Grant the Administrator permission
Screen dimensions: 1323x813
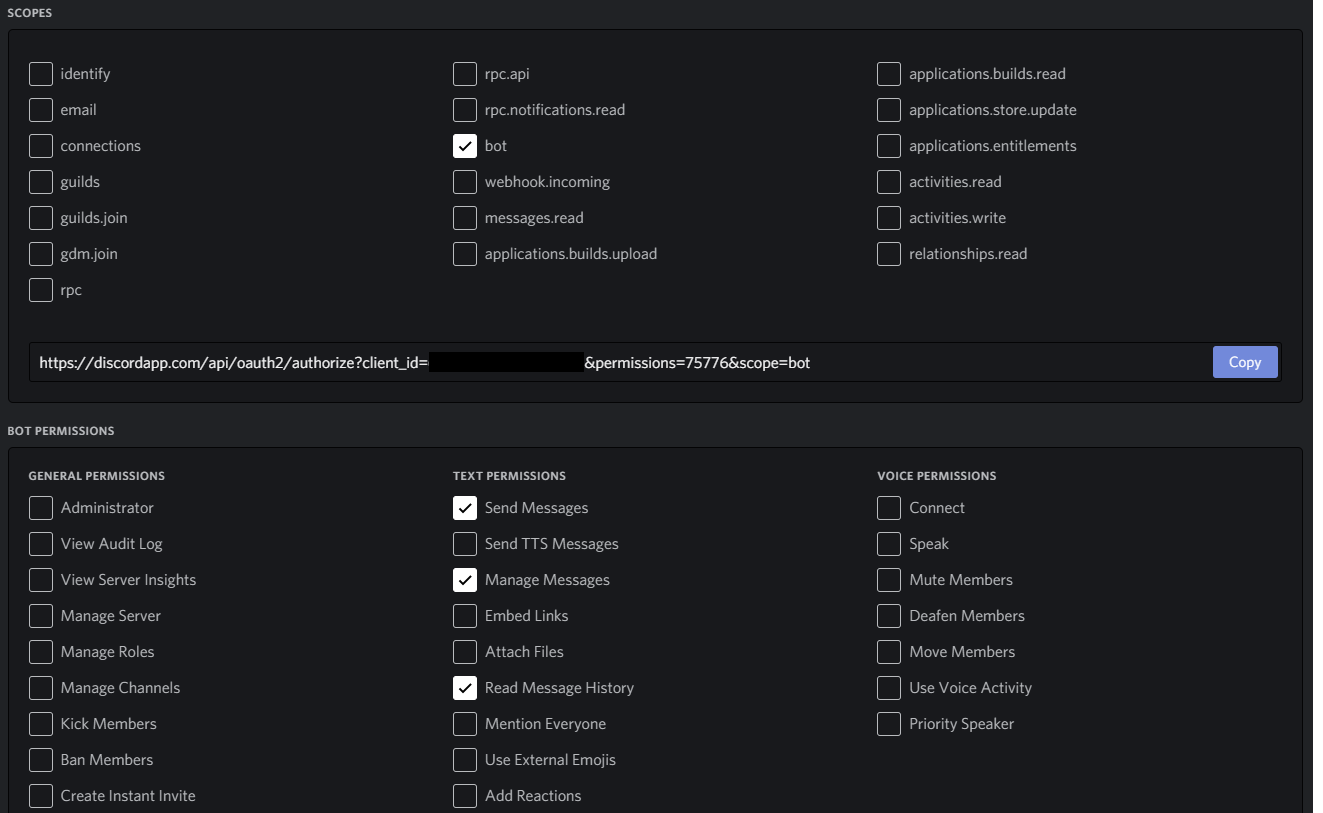pyautogui.click(x=41, y=507)
